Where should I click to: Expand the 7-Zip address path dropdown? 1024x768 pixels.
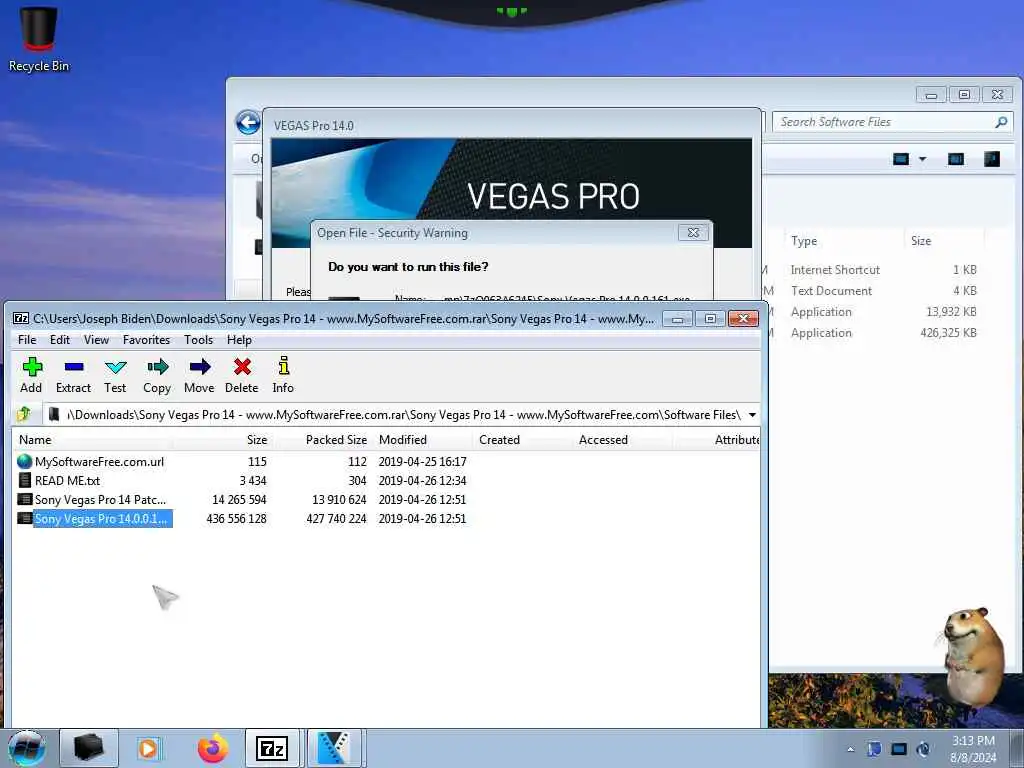click(752, 415)
